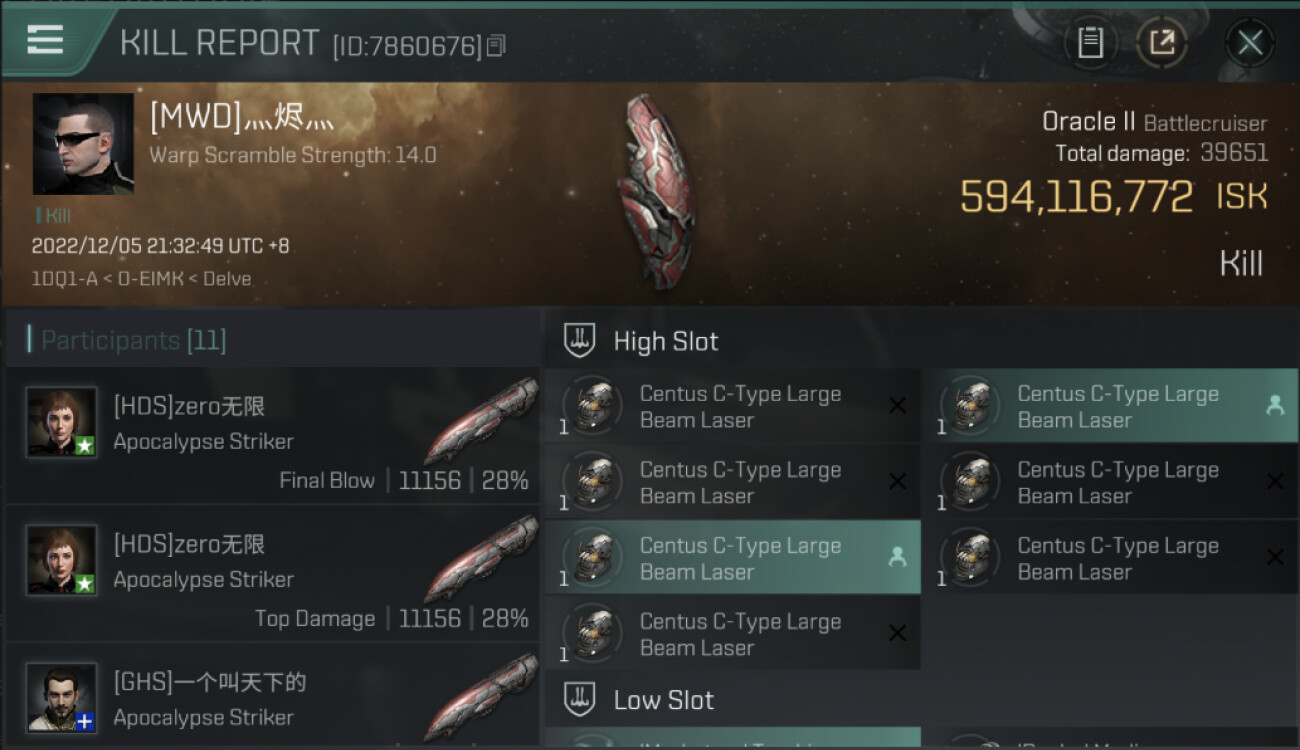Close the Kill Report window

click(x=1250, y=42)
